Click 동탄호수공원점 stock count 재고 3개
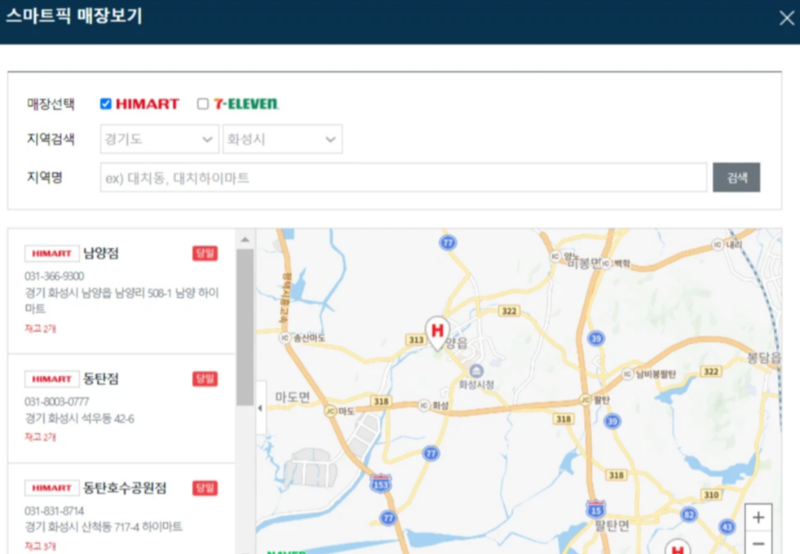The width and height of the screenshot is (800, 554). (x=40, y=546)
